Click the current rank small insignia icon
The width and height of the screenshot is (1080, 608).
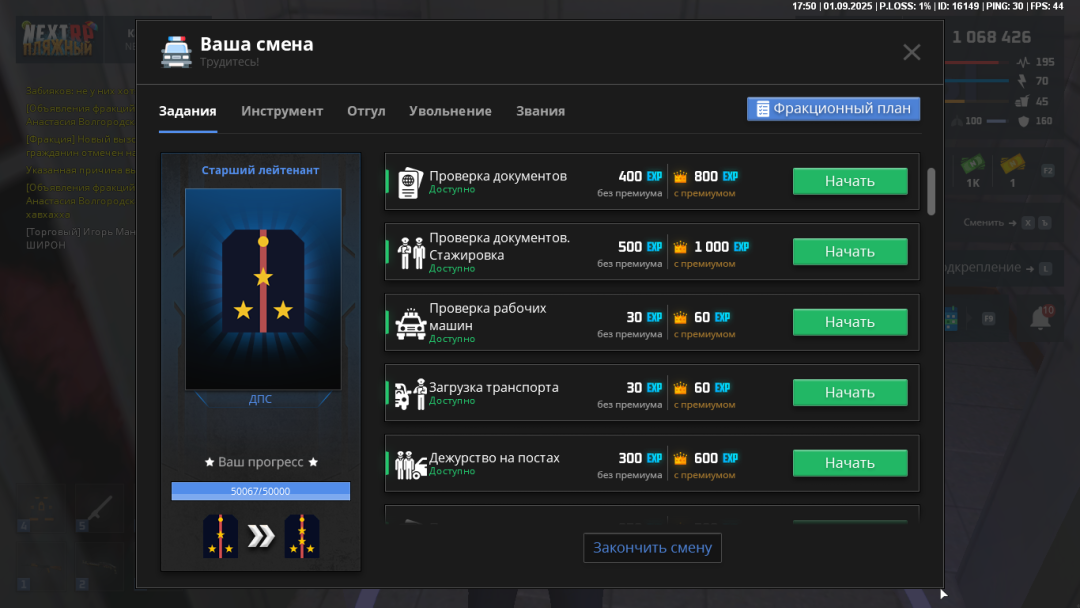220,536
